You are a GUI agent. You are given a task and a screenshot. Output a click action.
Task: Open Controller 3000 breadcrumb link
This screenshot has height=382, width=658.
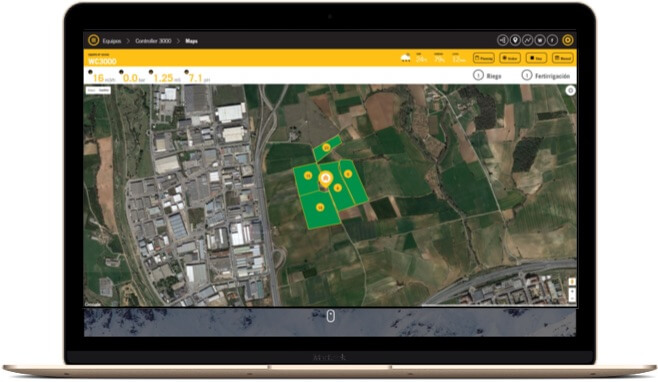pyautogui.click(x=153, y=41)
